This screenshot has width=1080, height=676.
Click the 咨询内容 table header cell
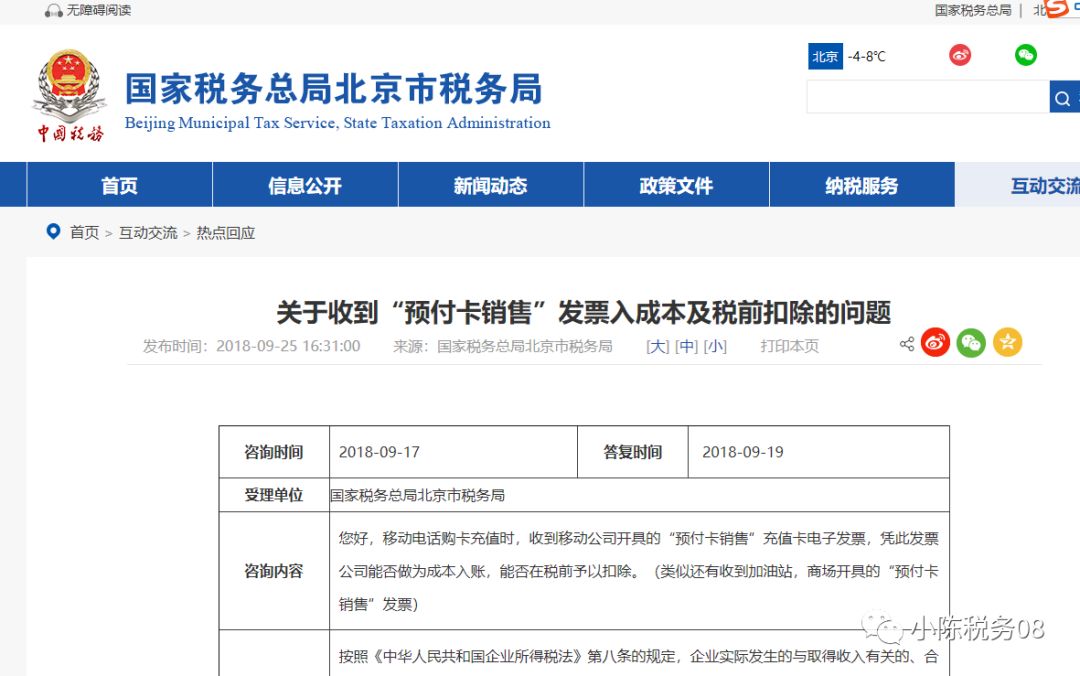274,571
